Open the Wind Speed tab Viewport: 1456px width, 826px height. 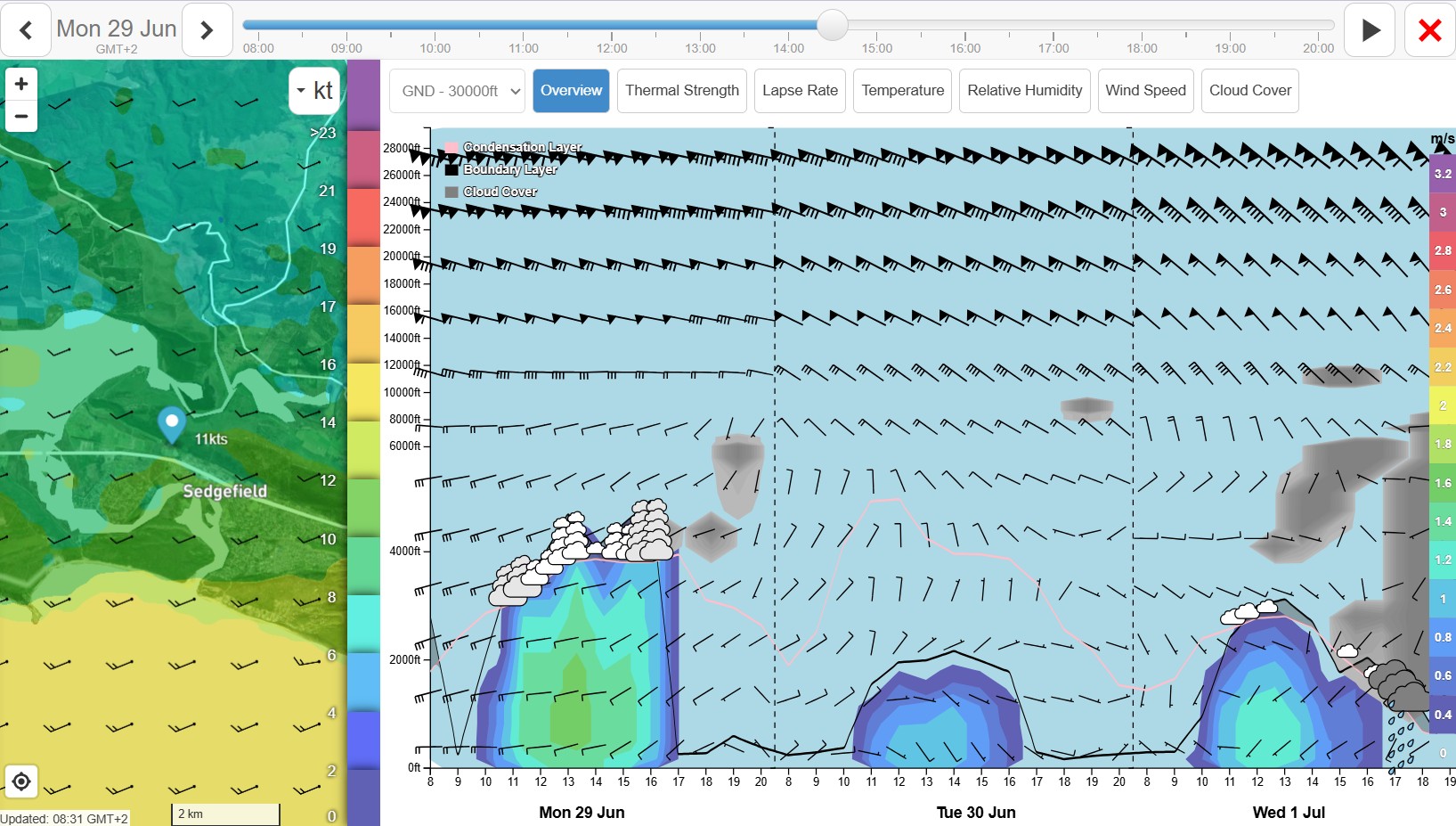point(1145,91)
